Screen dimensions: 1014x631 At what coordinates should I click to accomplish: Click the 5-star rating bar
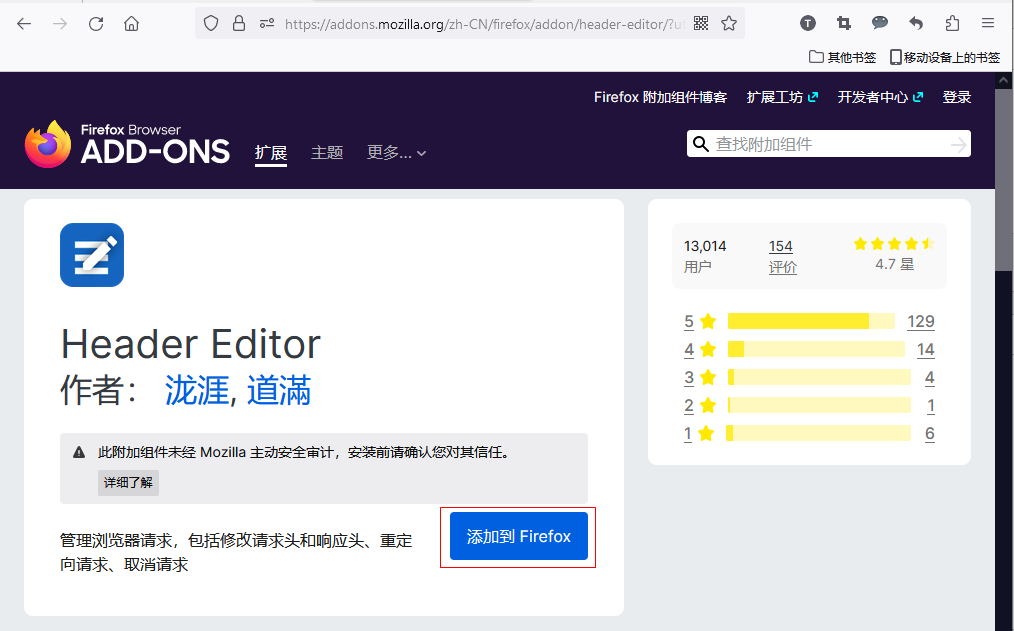pyautogui.click(x=811, y=321)
